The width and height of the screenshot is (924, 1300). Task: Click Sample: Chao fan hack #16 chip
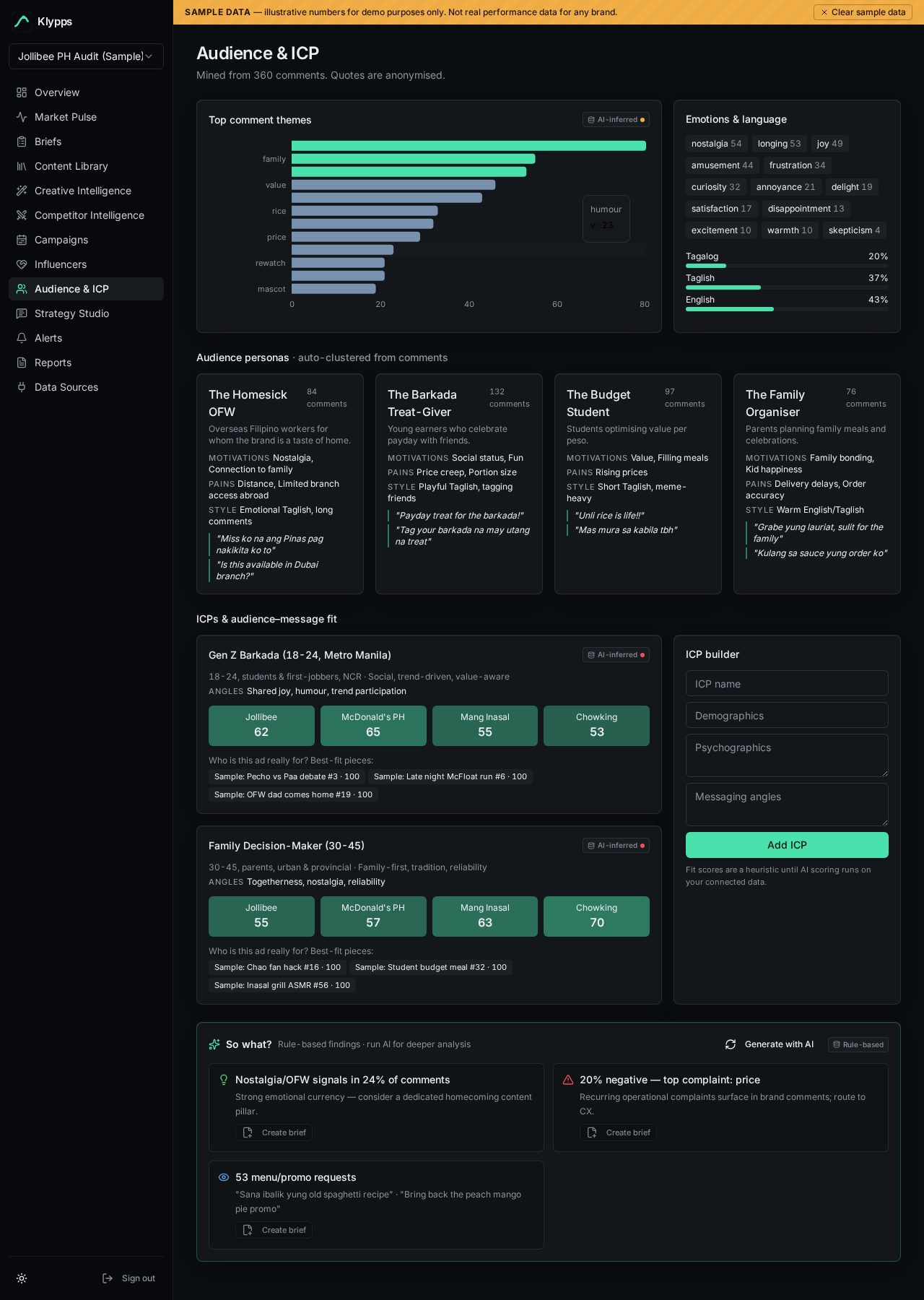(x=277, y=967)
